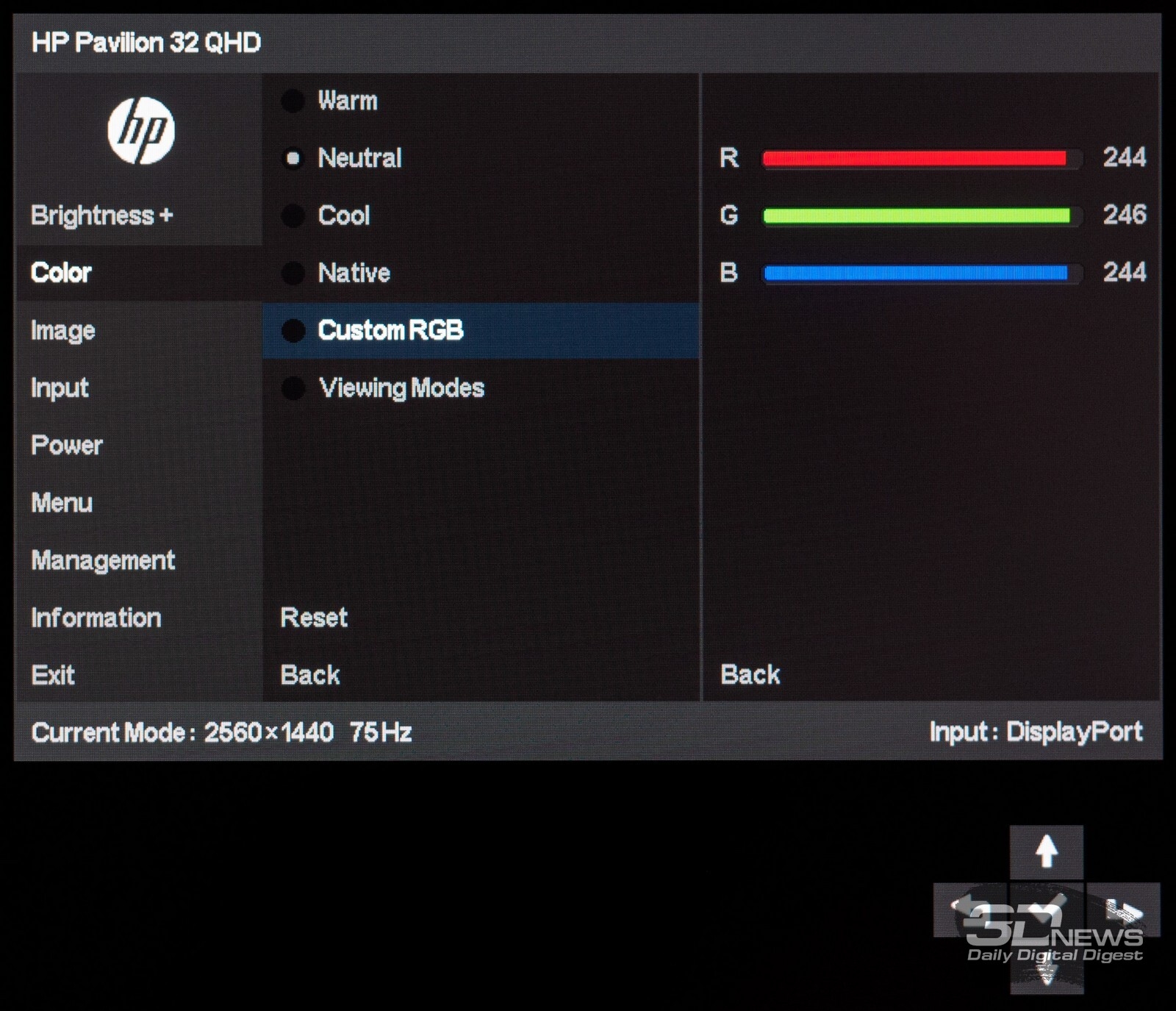Open the Image menu
1176x1011 pixels.
(63, 331)
